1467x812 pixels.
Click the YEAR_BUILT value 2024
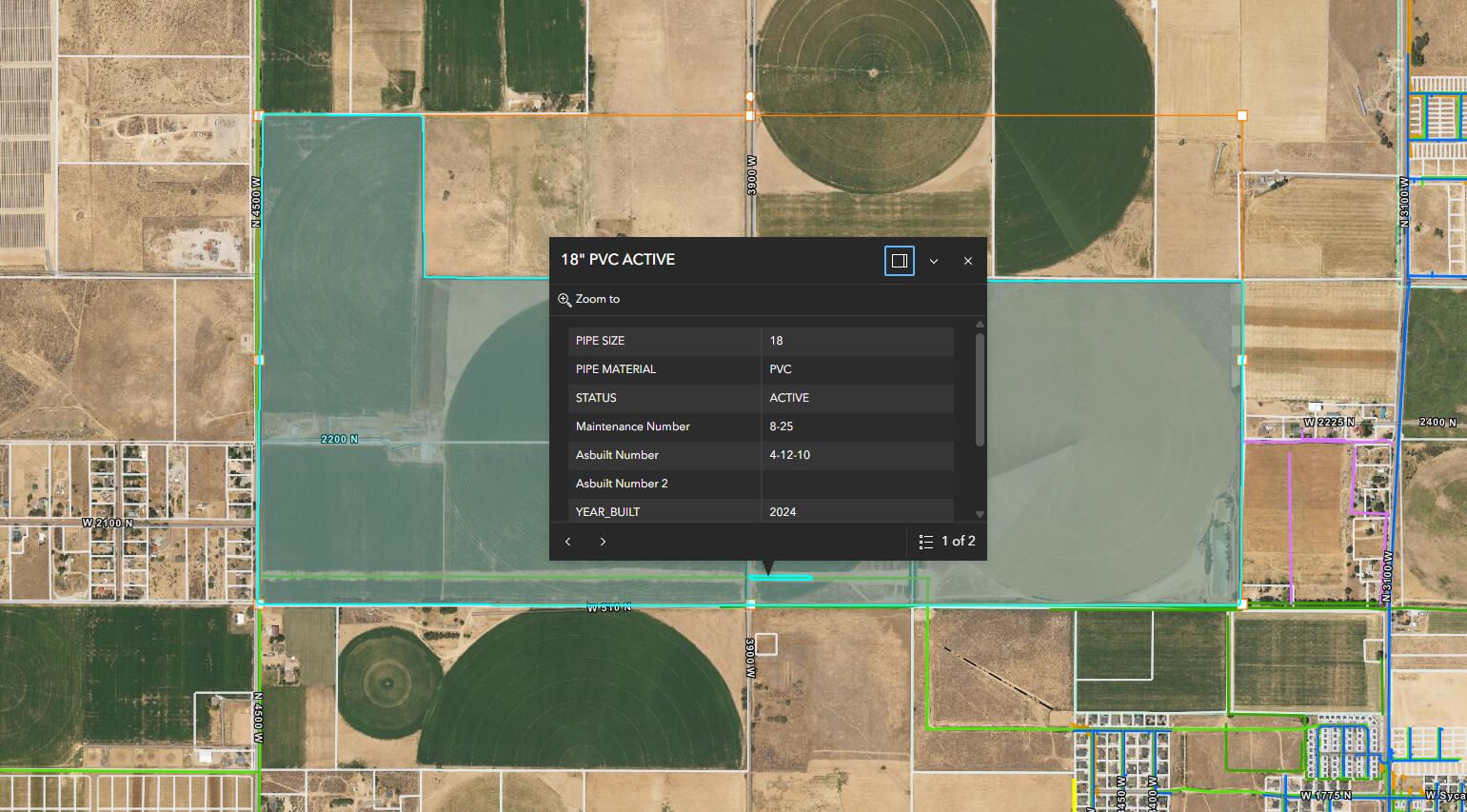[783, 512]
